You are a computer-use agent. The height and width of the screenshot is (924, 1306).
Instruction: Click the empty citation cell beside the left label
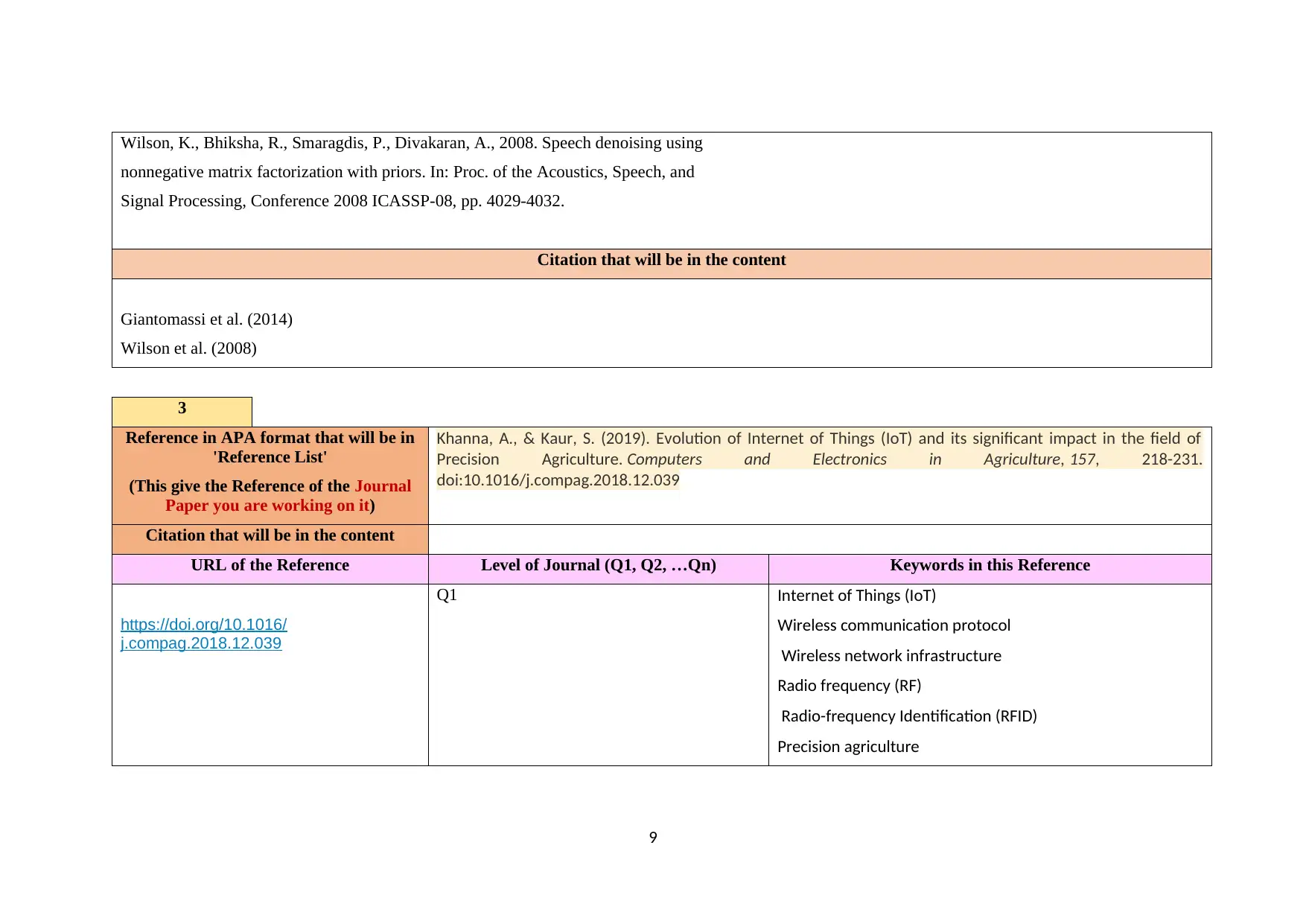click(820, 539)
